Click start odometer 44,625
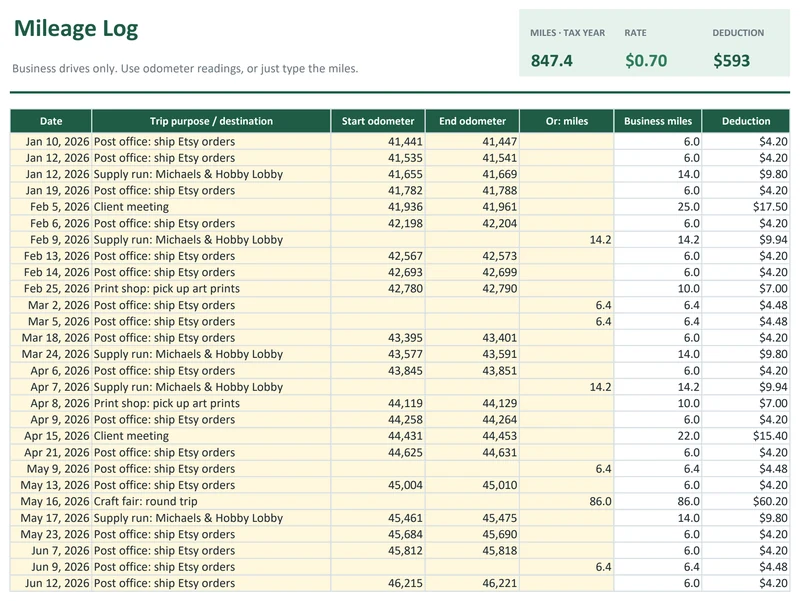Viewport: 800px width, 601px height. [x=378, y=452]
